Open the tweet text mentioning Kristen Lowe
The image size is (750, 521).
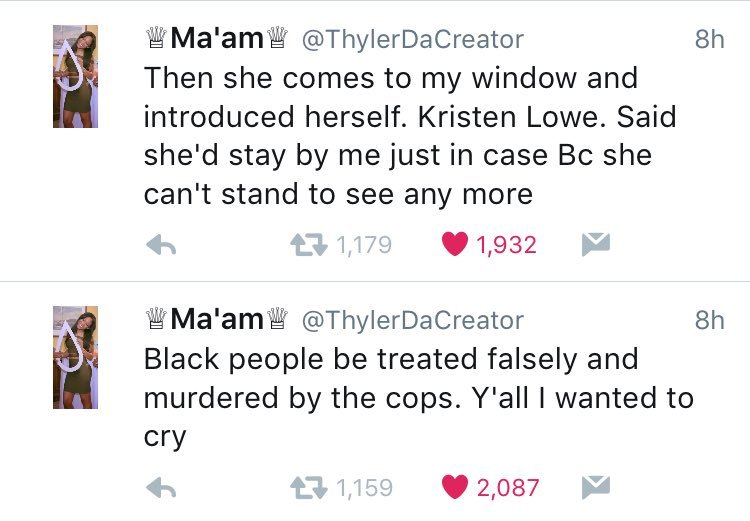(410, 135)
